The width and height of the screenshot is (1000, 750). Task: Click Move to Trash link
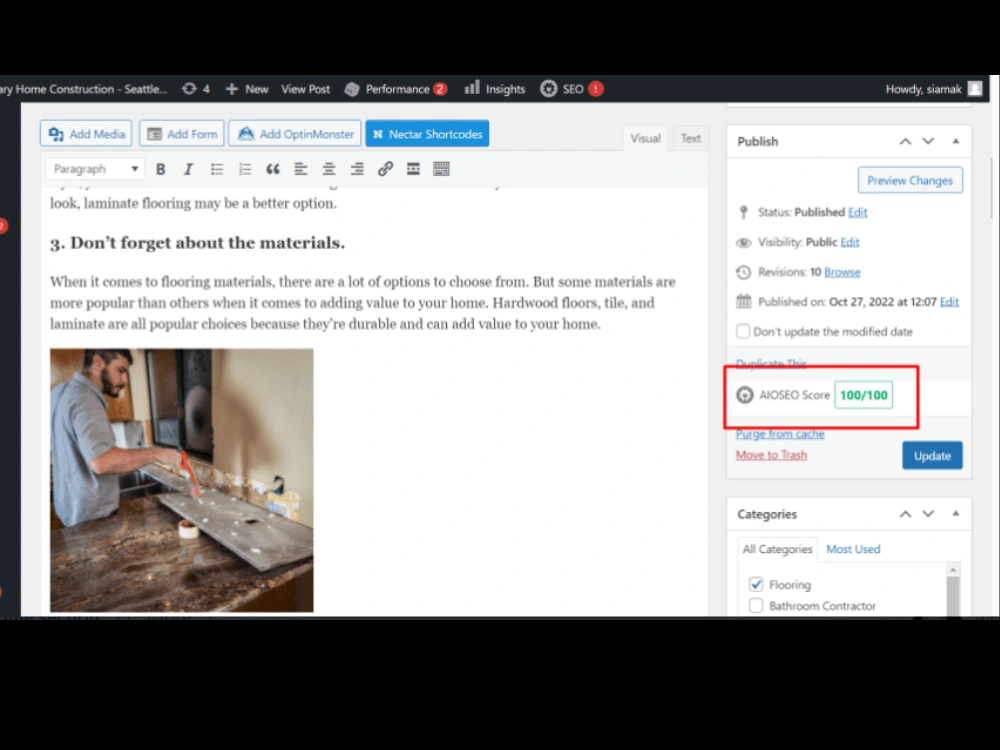(771, 455)
